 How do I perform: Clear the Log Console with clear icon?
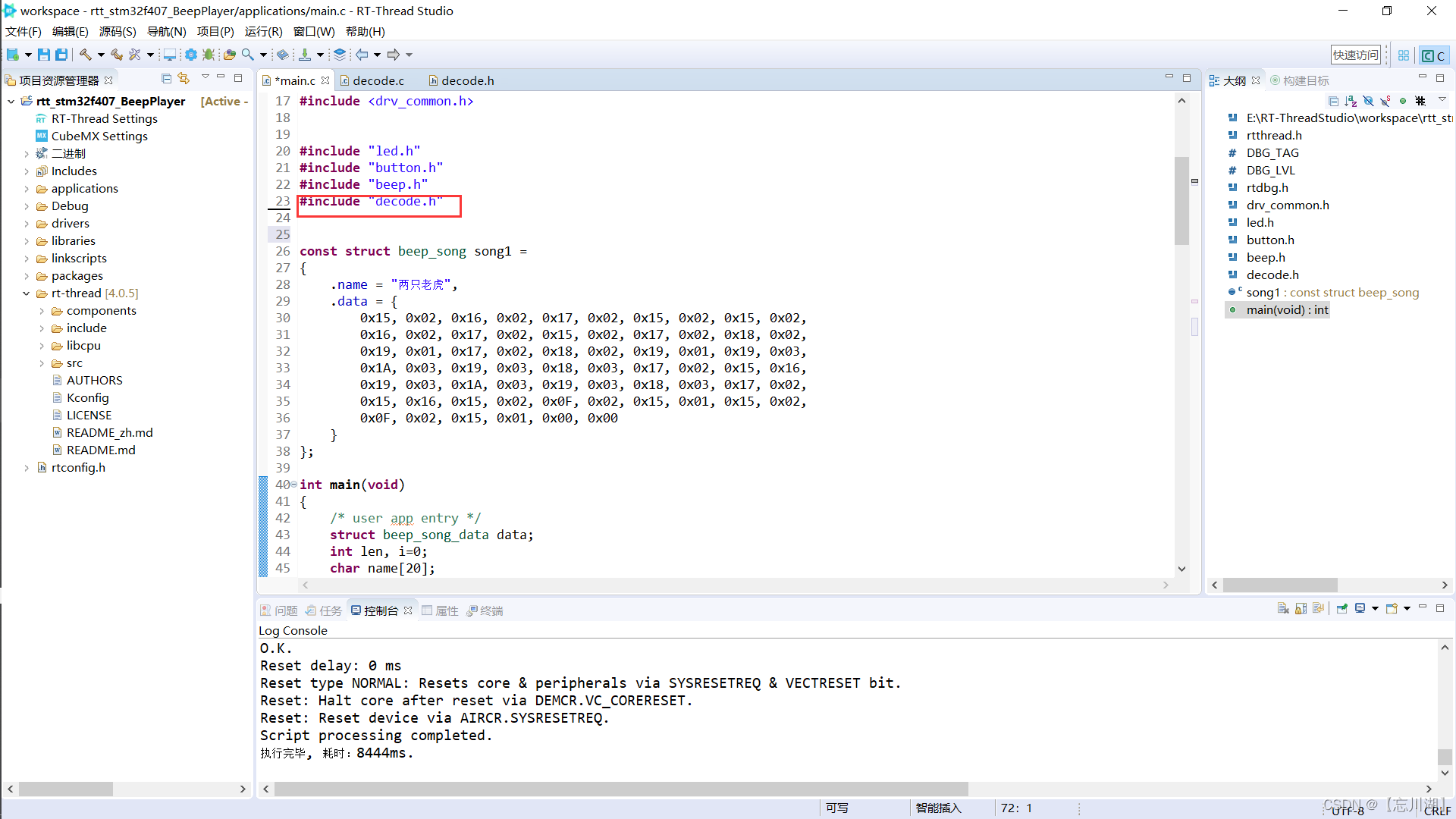click(1283, 608)
